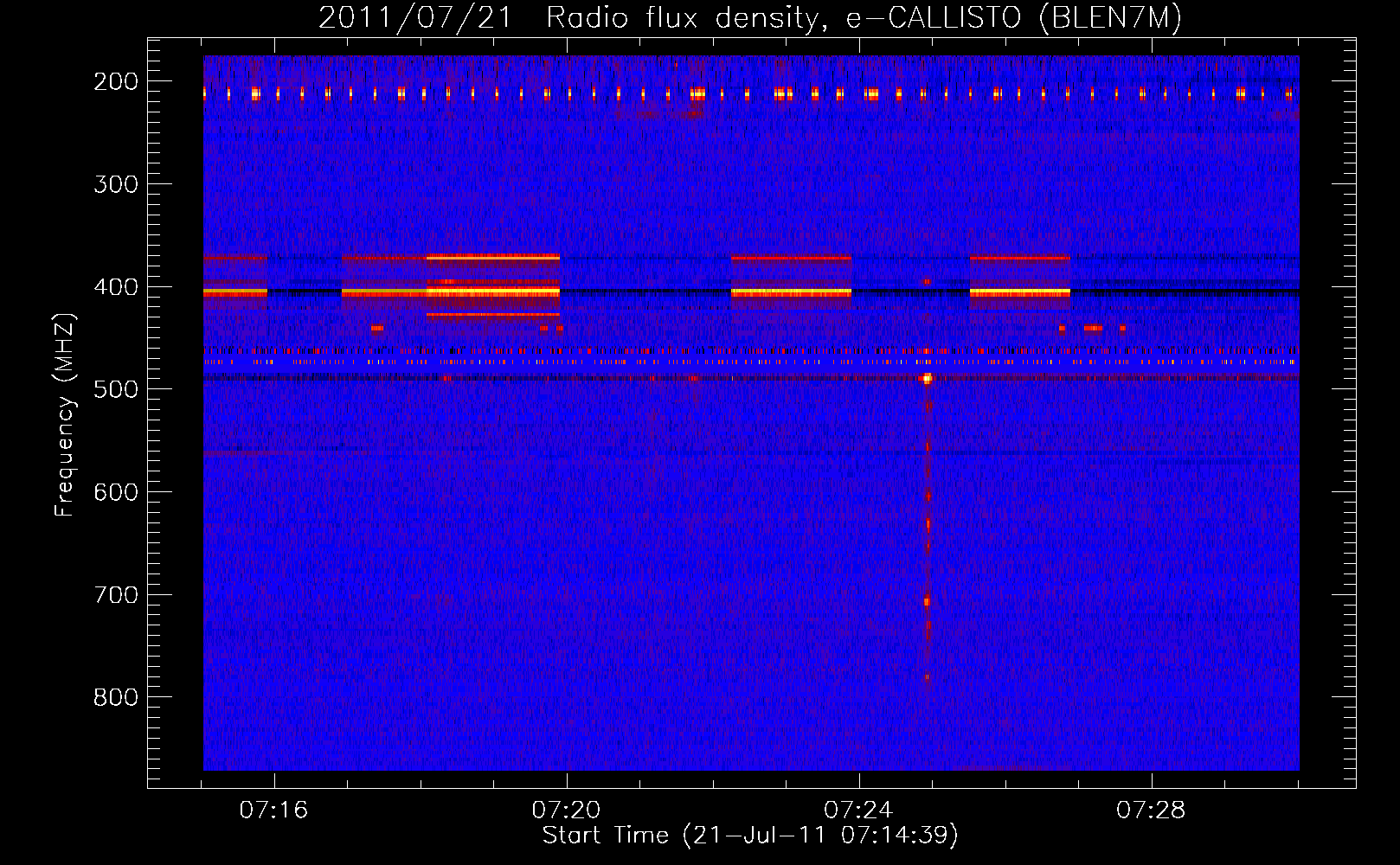Click the 200 frequency tick label

click(x=116, y=81)
